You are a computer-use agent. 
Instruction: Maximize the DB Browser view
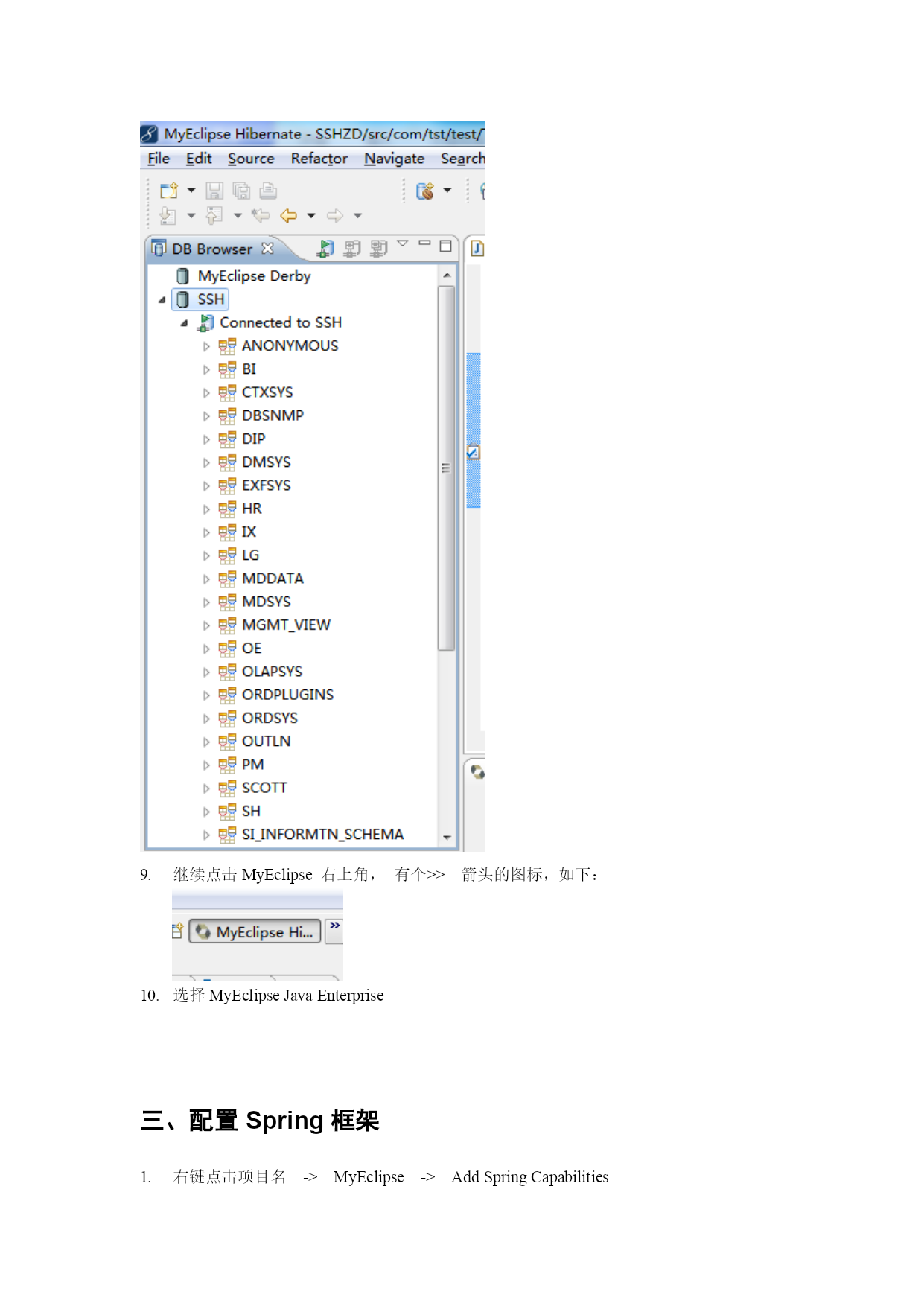(x=445, y=246)
